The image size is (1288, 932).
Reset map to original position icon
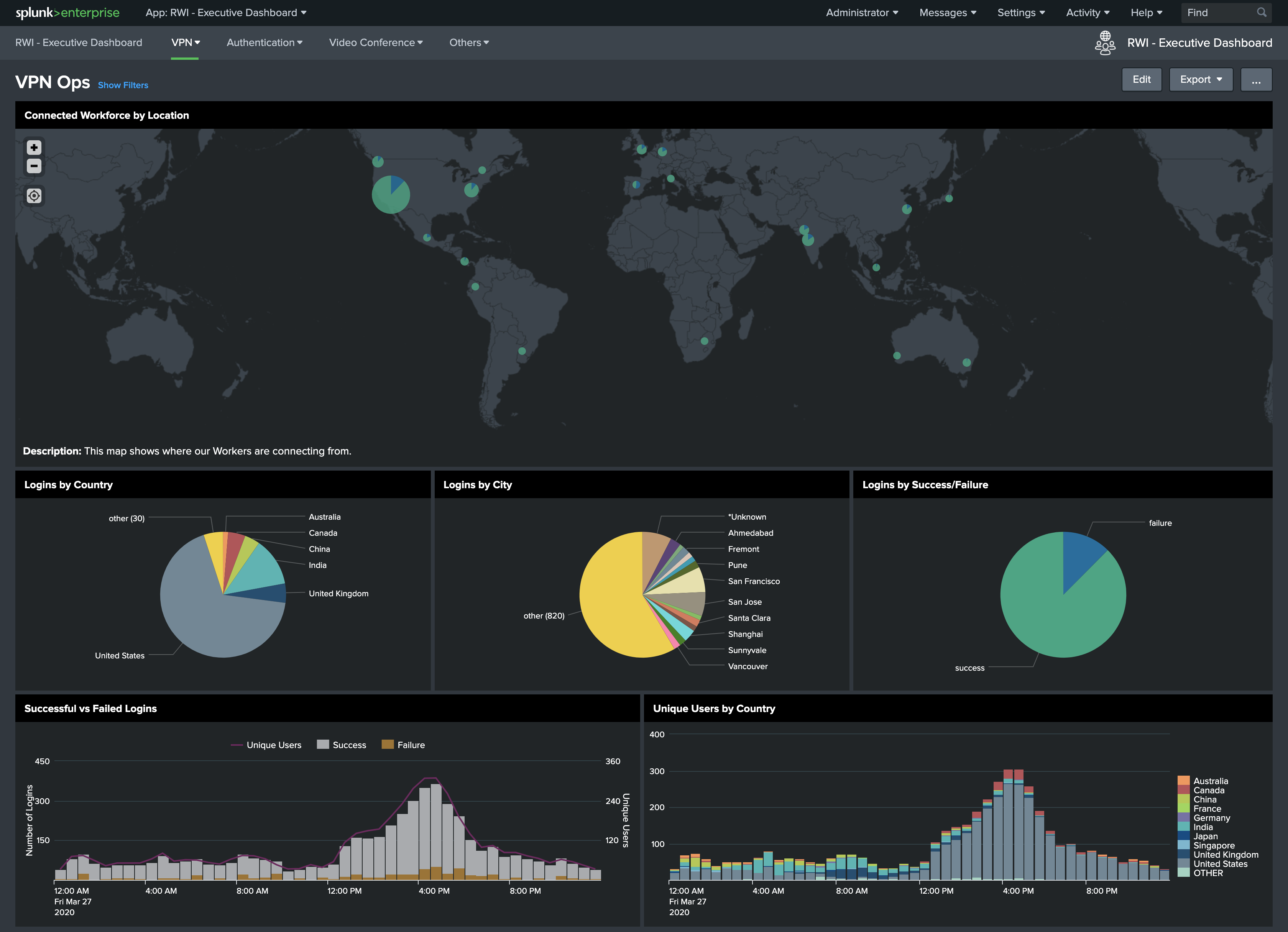pos(34,196)
